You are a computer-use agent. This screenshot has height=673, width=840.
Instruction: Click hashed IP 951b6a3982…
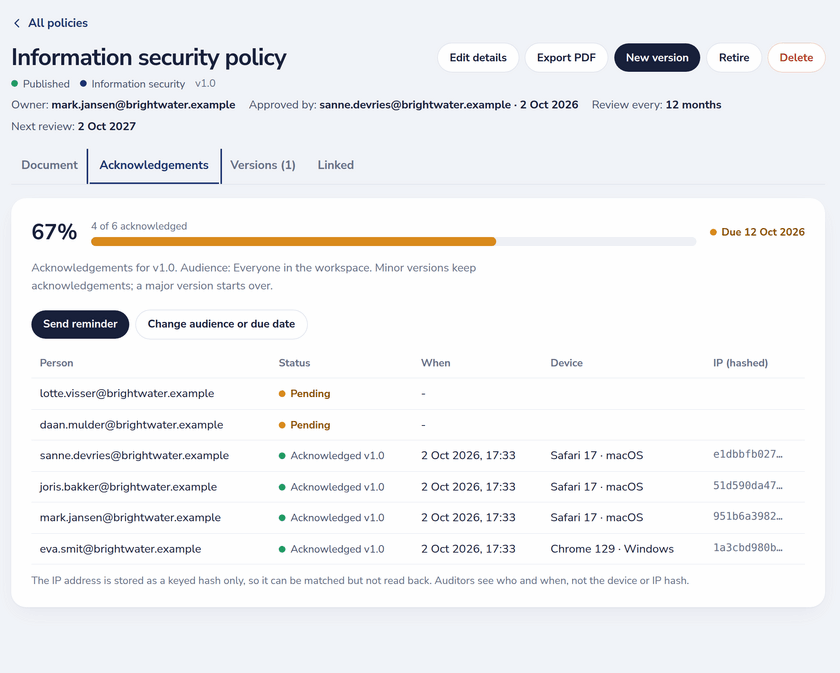[x=748, y=517]
